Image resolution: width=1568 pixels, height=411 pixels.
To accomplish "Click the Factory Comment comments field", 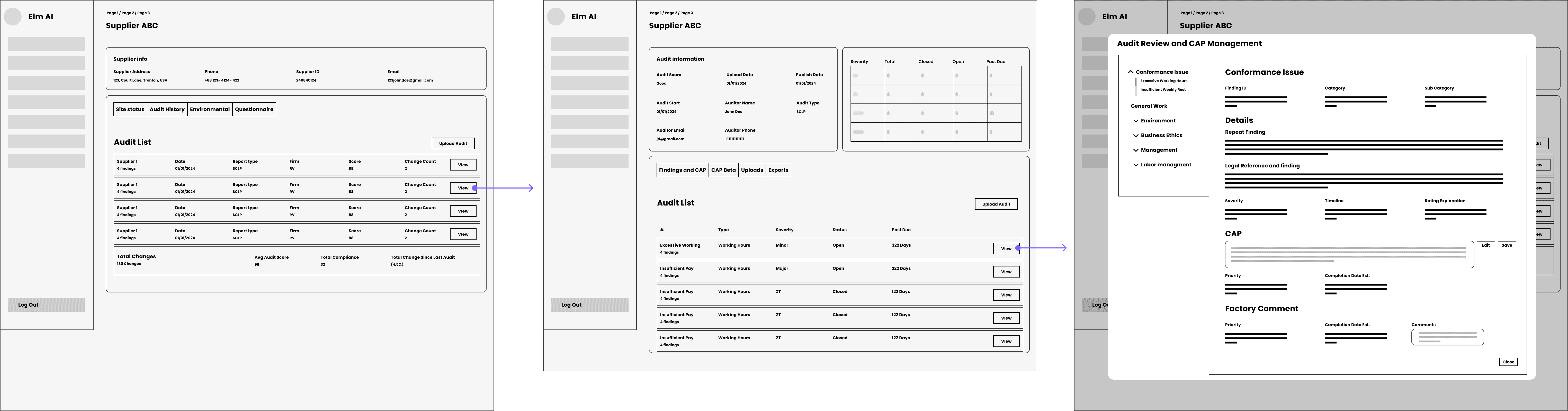I will click(x=1447, y=337).
